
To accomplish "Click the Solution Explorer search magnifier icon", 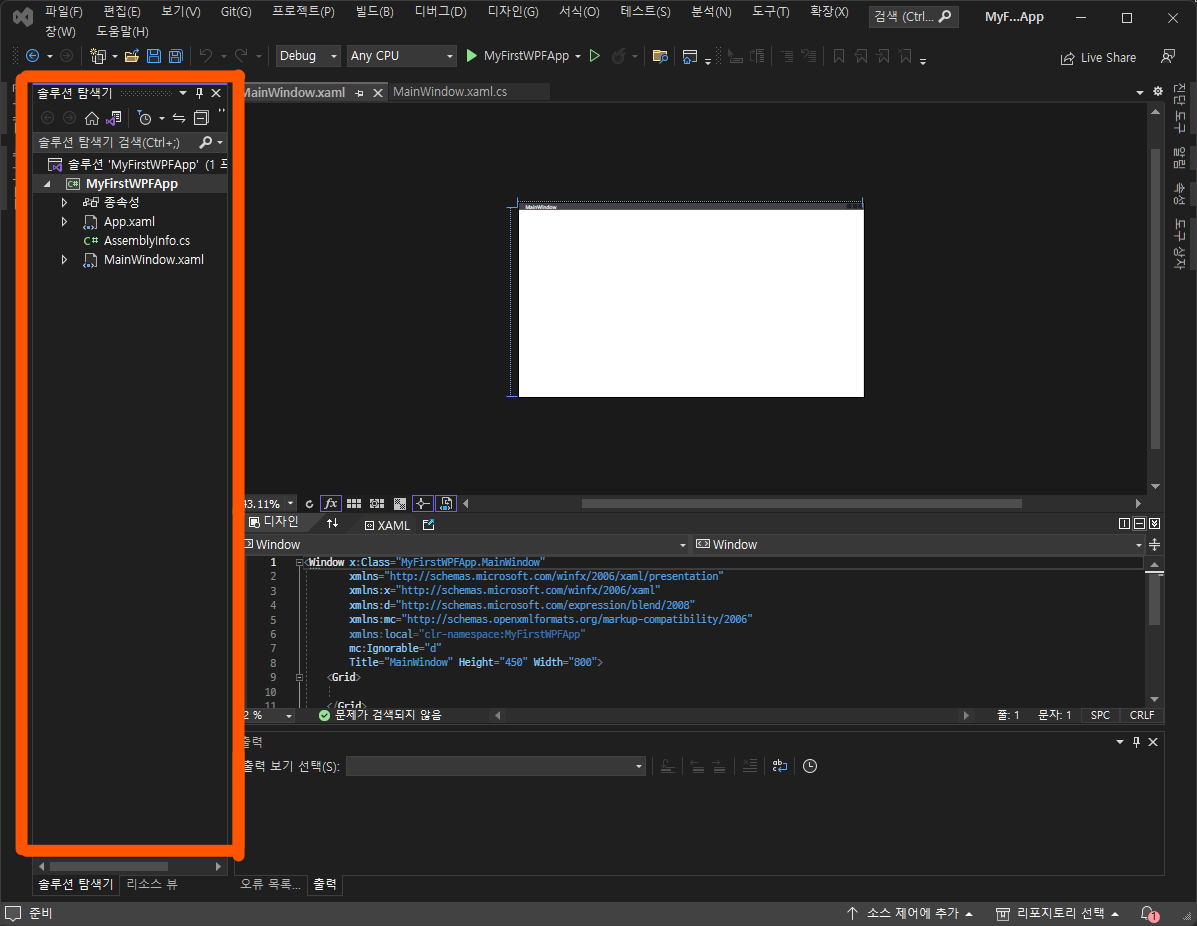I will click(x=205, y=142).
